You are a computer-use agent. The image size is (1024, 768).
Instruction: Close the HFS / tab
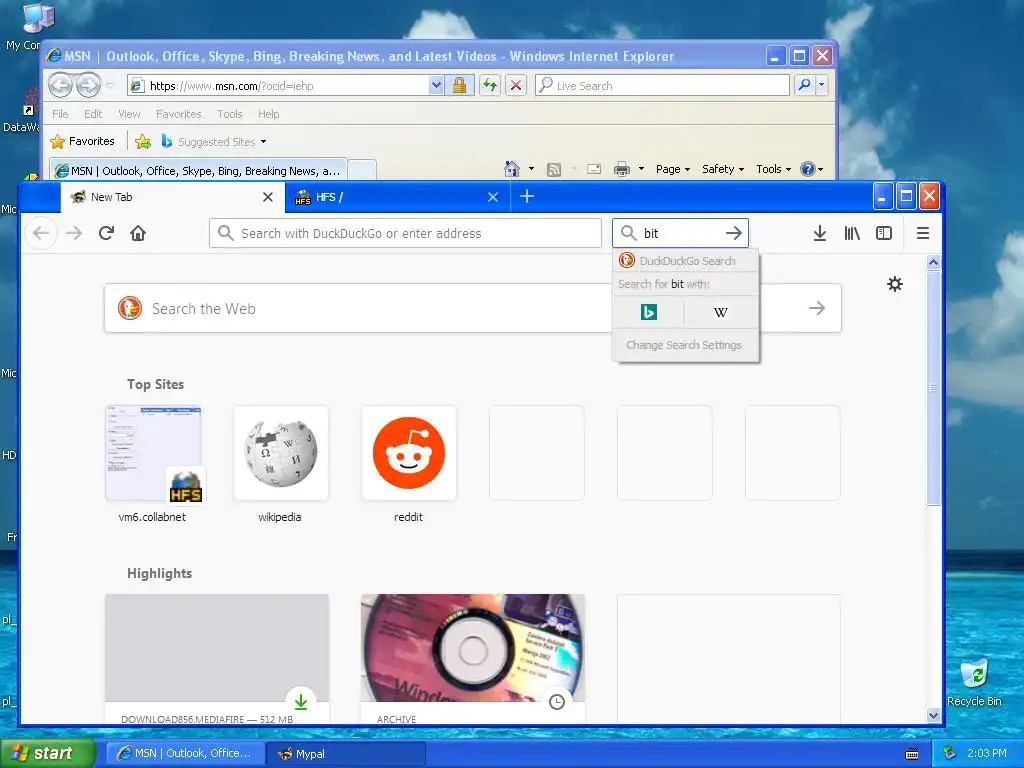493,197
